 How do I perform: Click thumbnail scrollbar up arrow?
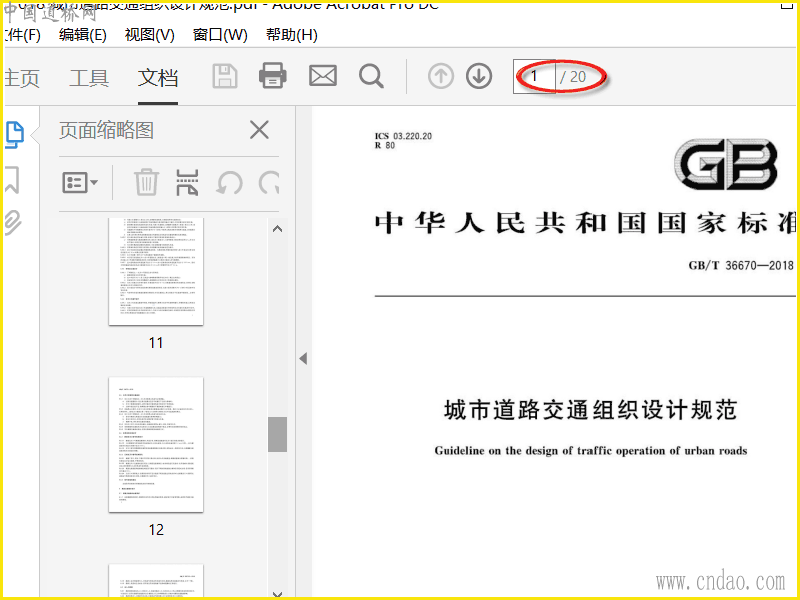point(278,229)
